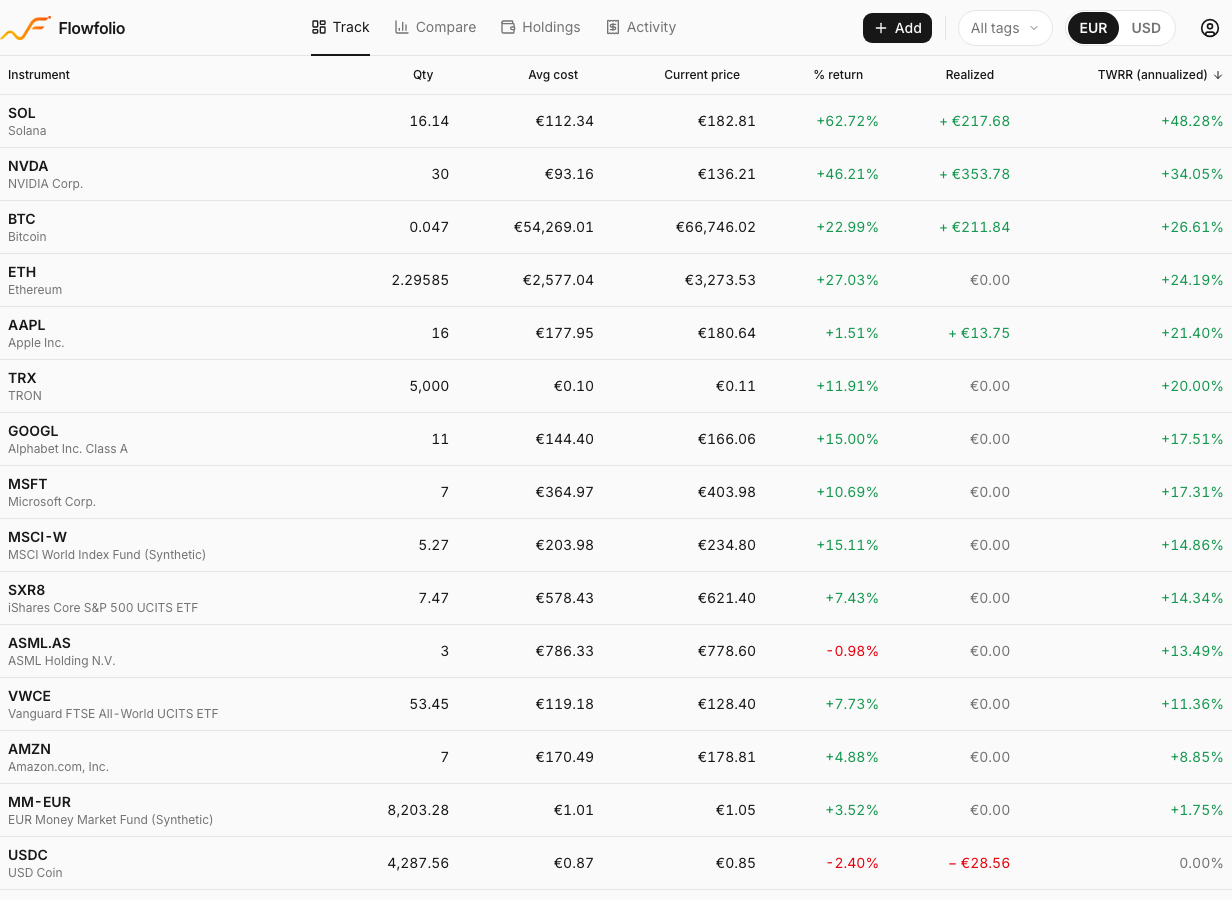
Task: Sort by Instrument column header
Action: [39, 75]
